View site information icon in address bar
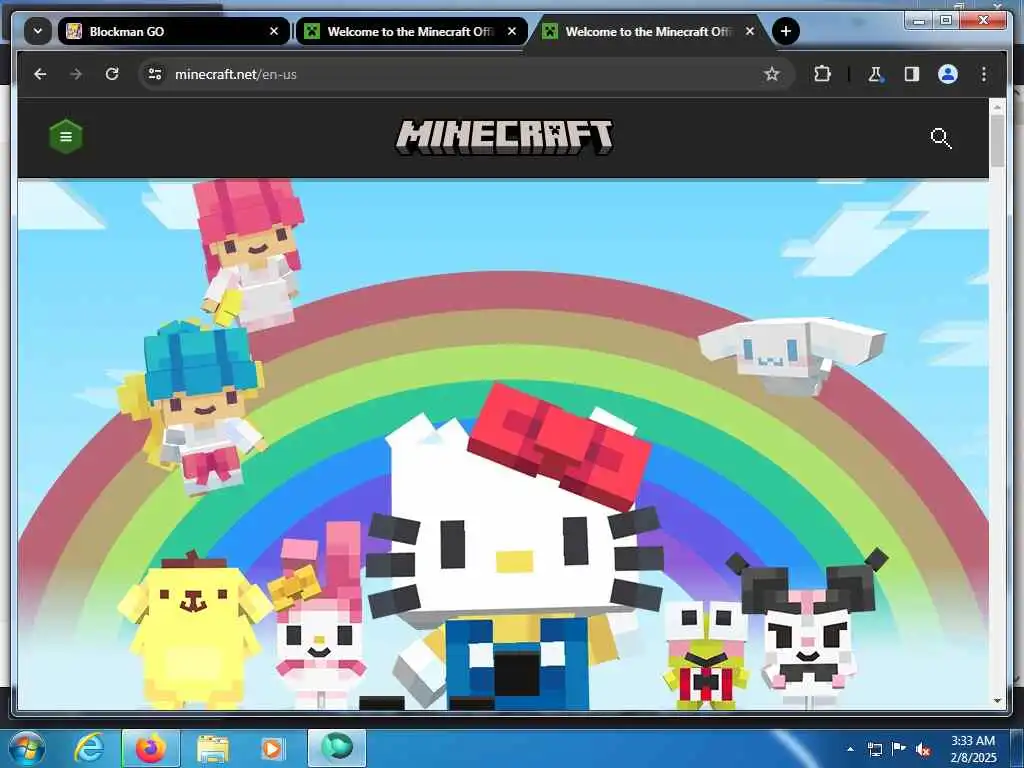 [x=155, y=74]
